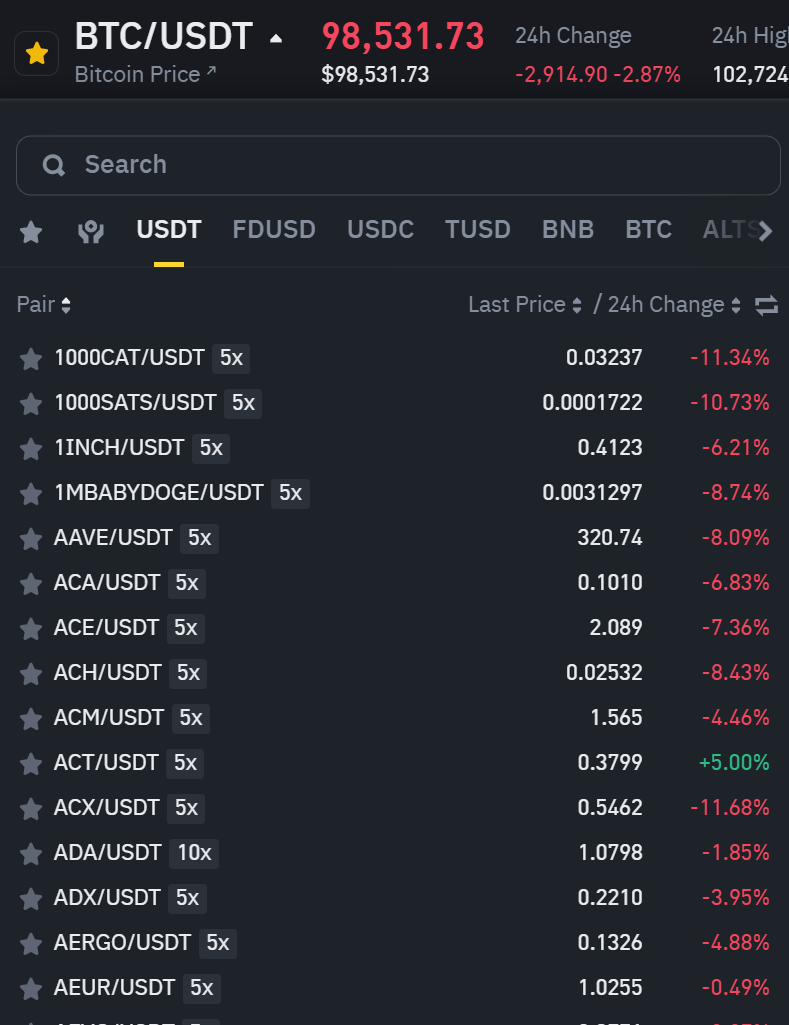Screen dimensions: 789x1025
Task: Select the AERGO/USDT pair row
Action: point(394,943)
